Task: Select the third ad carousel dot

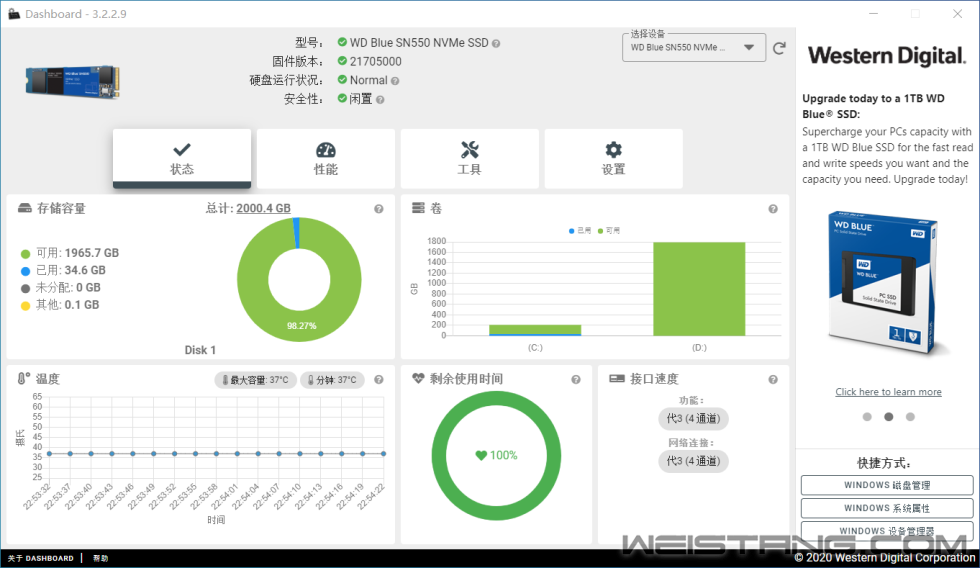Action: click(x=910, y=417)
